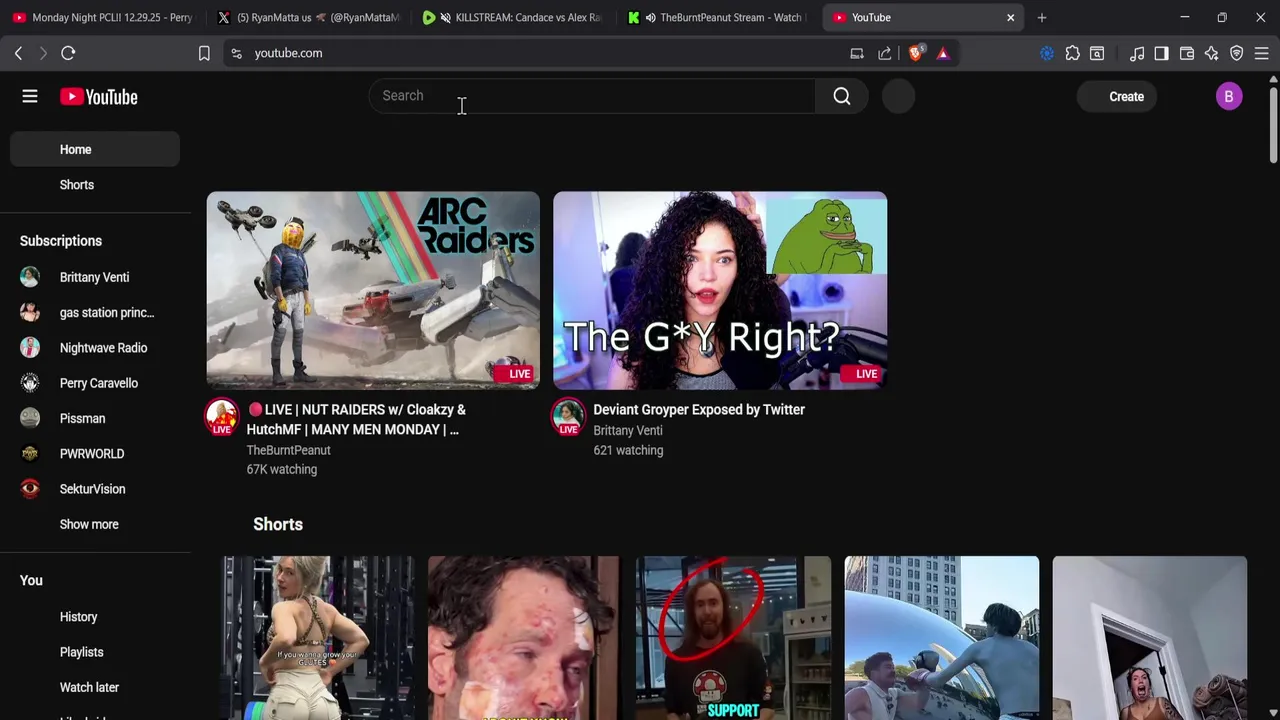Open the music note playlist icon
1280x720 pixels.
(1137, 53)
